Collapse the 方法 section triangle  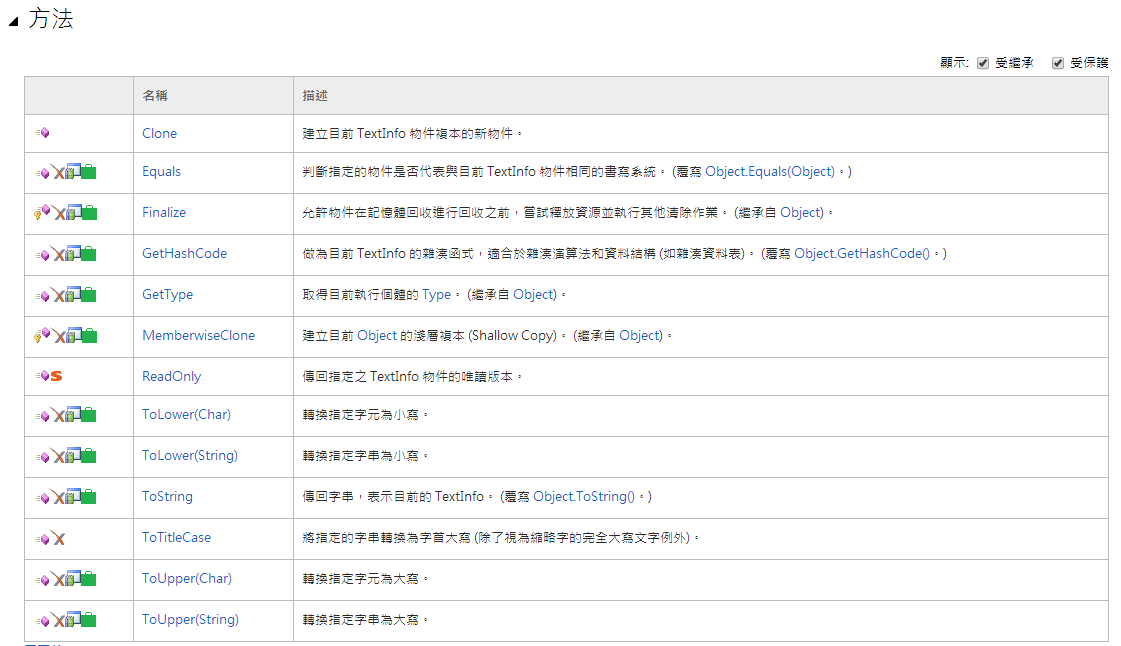pyautogui.click(x=13, y=23)
